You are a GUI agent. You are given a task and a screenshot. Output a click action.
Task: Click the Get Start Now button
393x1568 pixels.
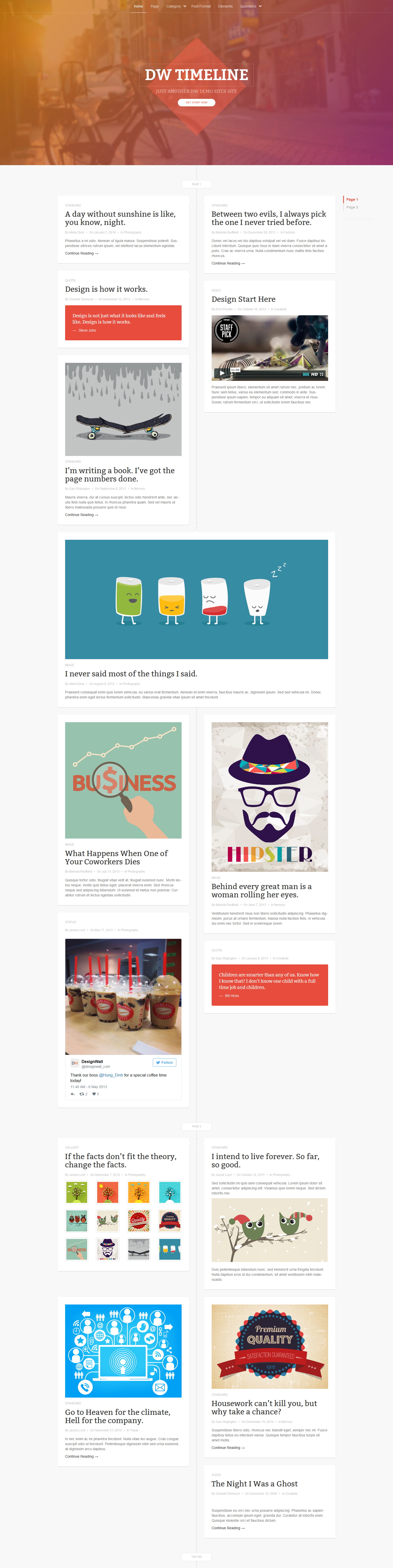point(196,102)
